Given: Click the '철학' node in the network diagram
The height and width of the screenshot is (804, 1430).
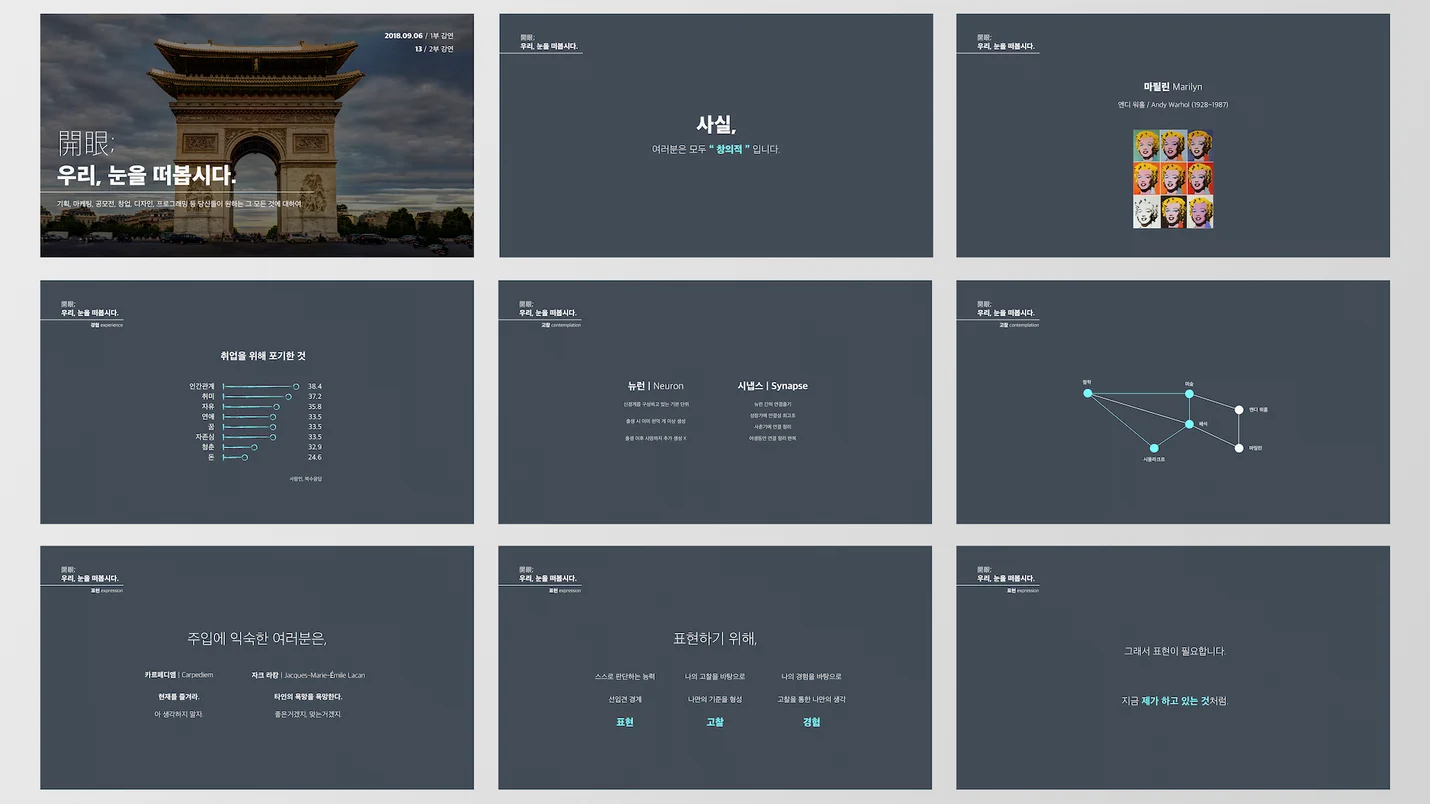Looking at the screenshot, I should pyautogui.click(x=1088, y=393).
